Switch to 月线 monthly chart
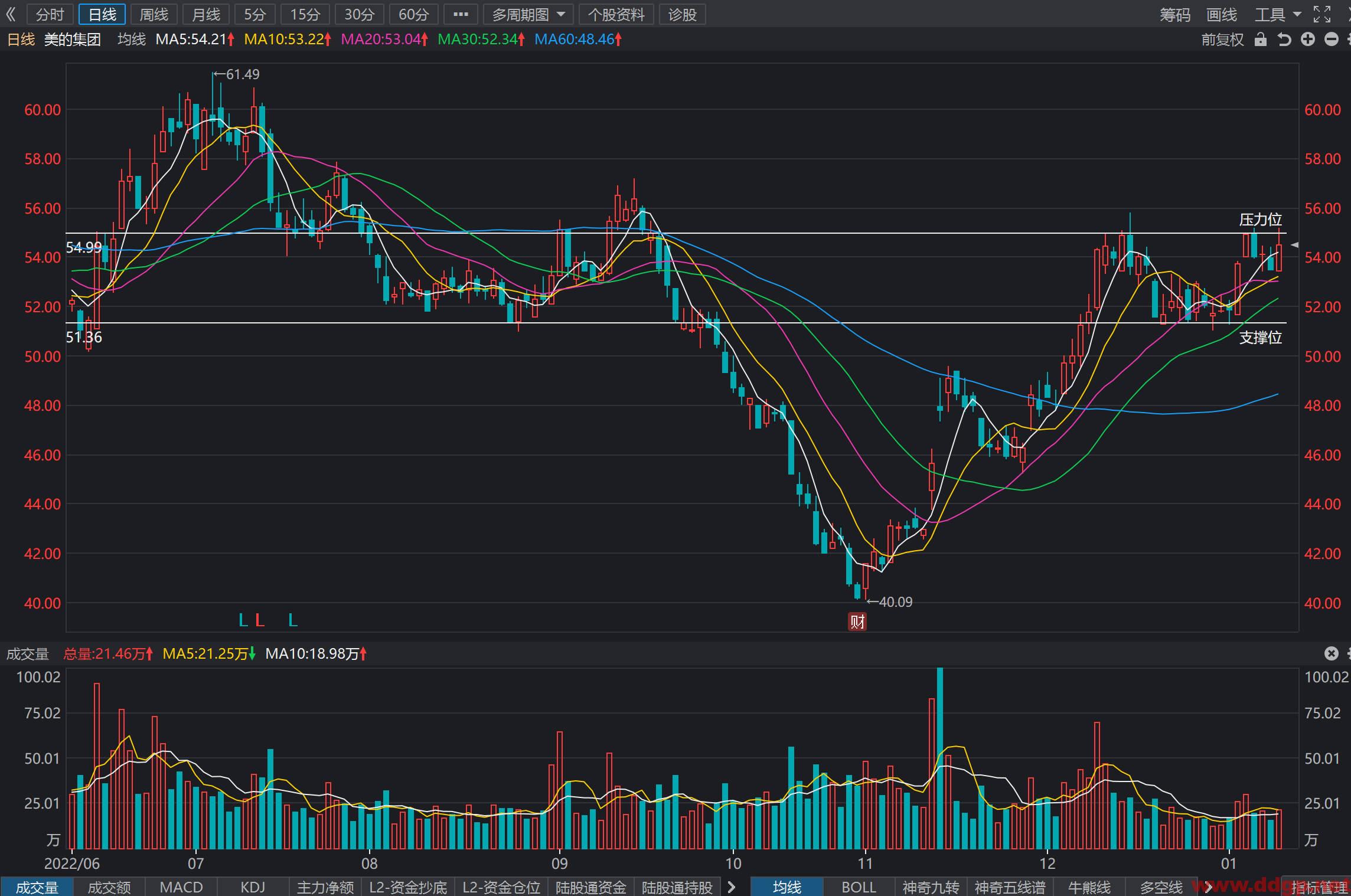 point(206,14)
